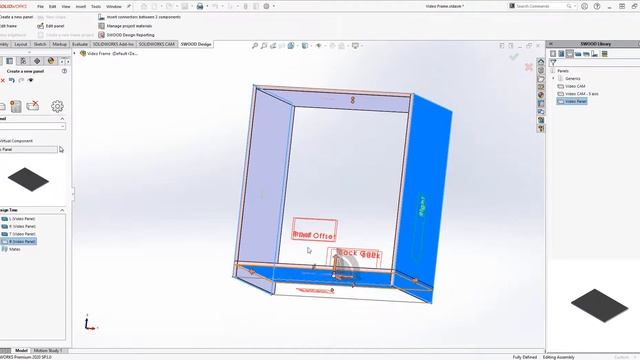The image size is (640, 360).
Task: Cancel panel creation with the red X in the viewport
Action: pyautogui.click(x=529, y=67)
